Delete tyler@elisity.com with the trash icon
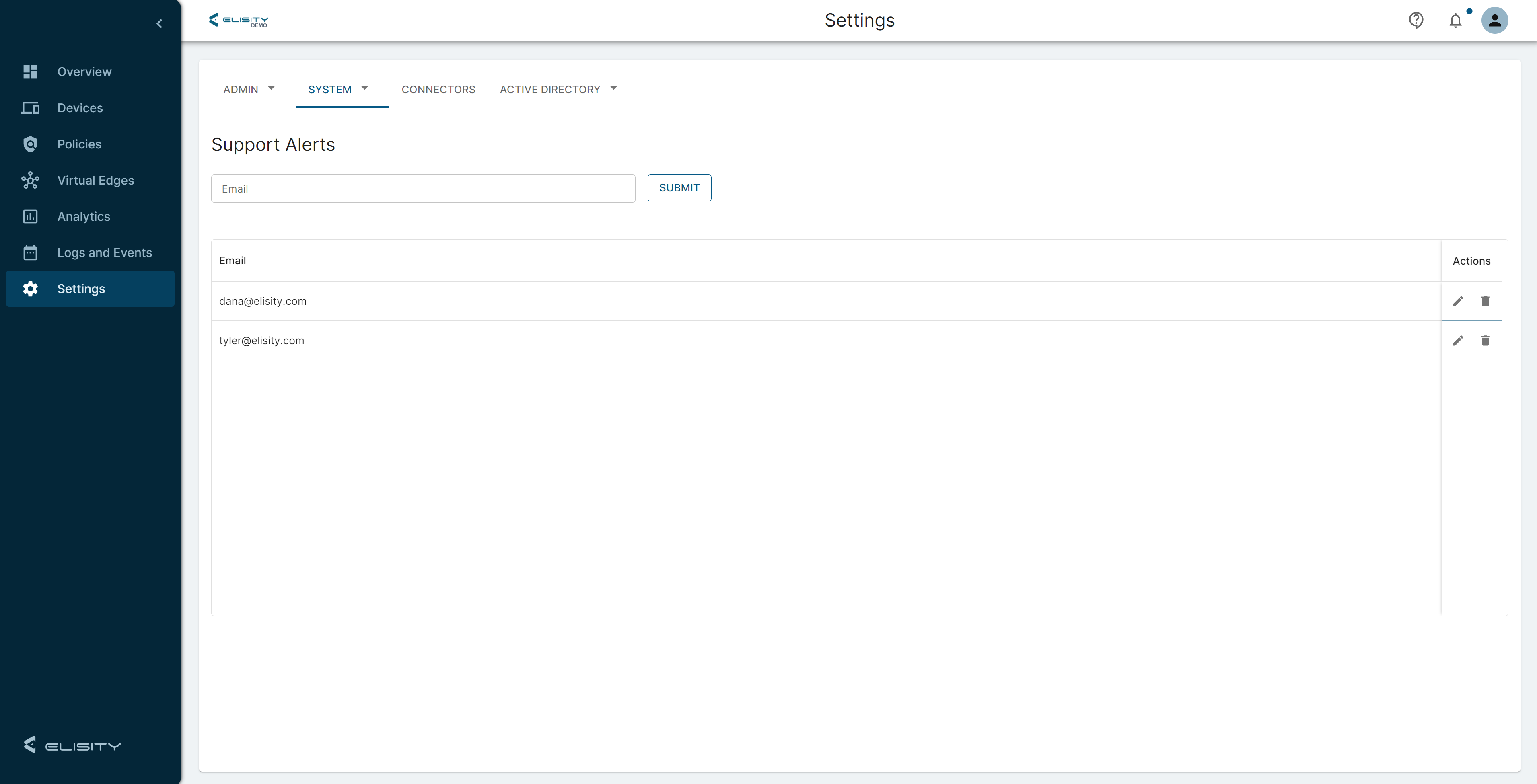1537x784 pixels. click(1485, 341)
